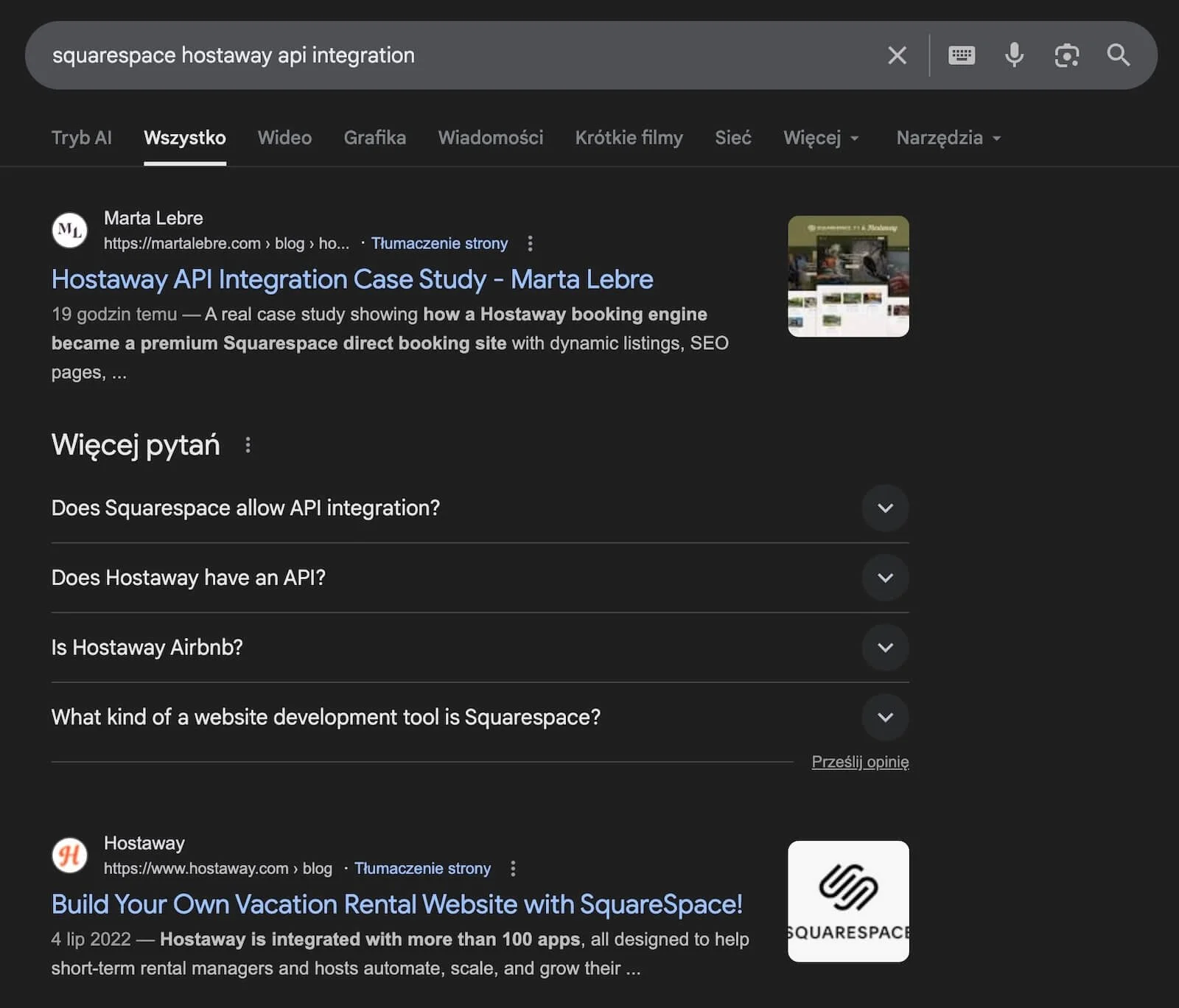The image size is (1179, 1008).
Task: Start voice search with the microphone icon
Action: tap(1015, 55)
